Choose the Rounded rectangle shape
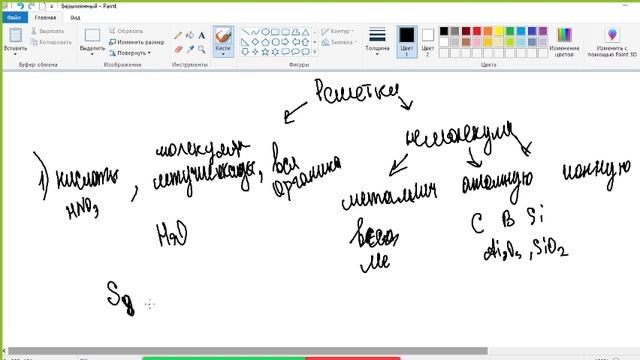 pyautogui.click(x=285, y=32)
